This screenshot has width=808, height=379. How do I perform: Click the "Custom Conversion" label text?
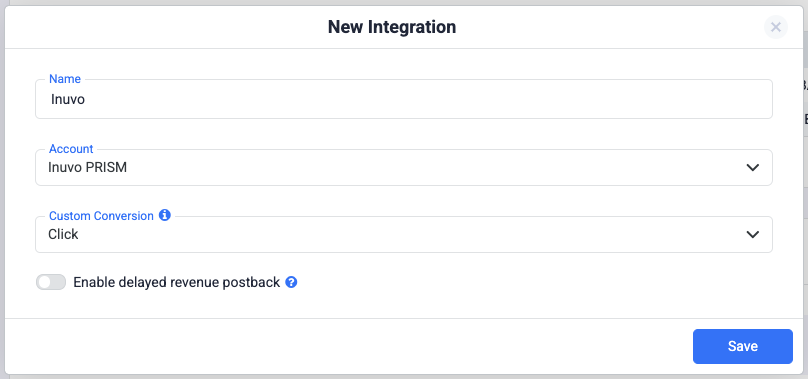point(102,216)
